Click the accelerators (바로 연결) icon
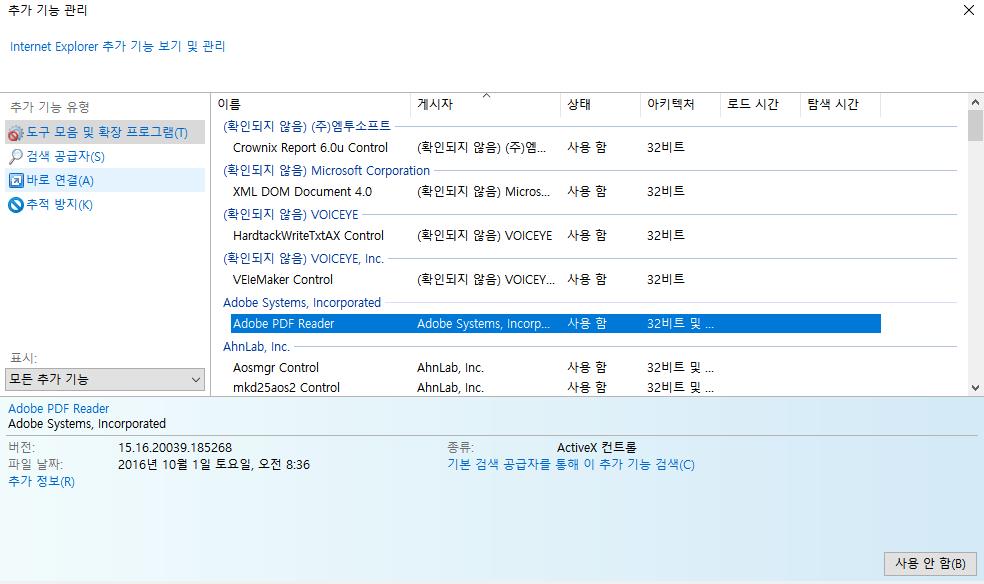This screenshot has width=984, height=584. (16, 181)
